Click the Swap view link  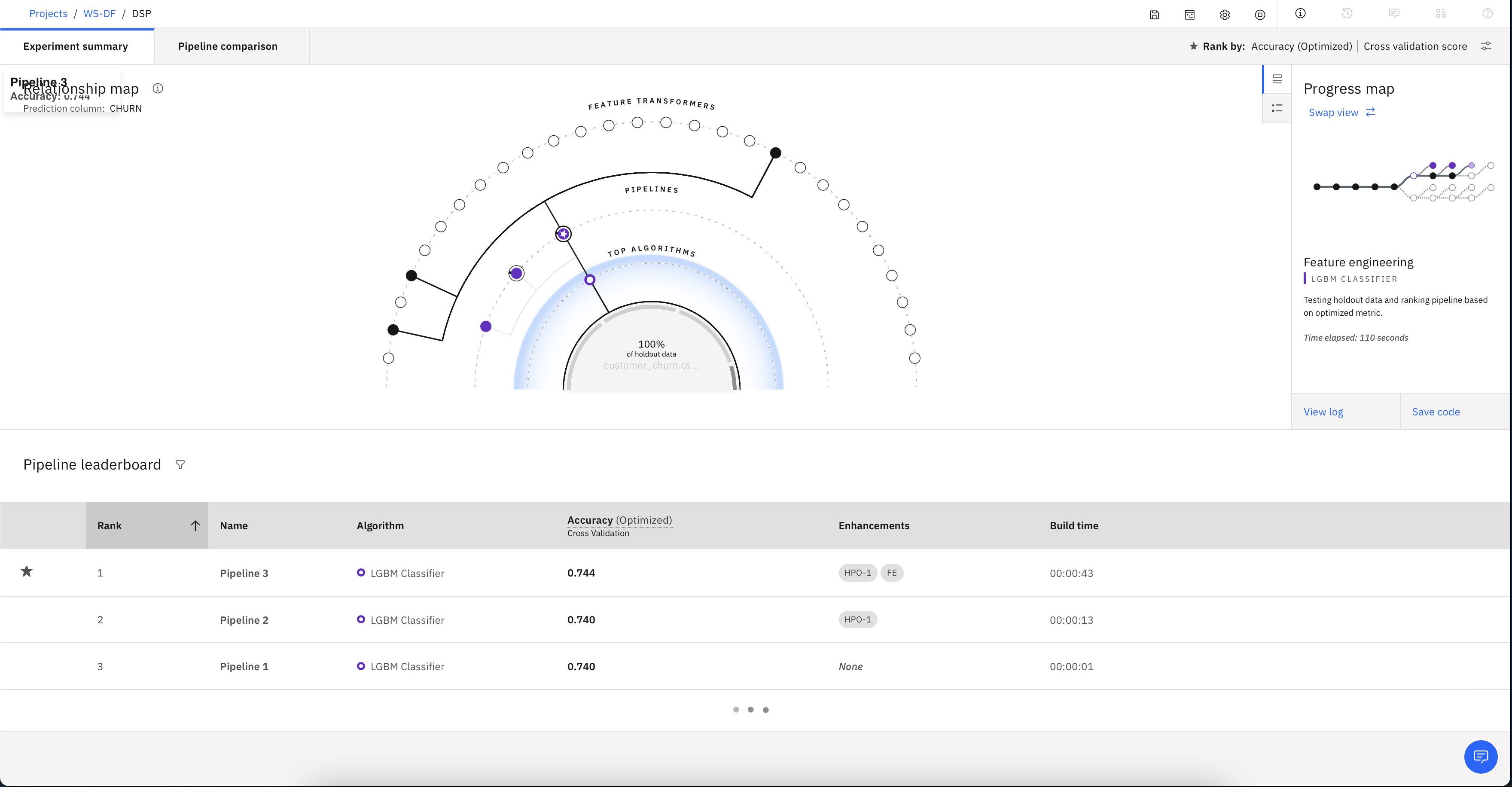pos(1333,112)
